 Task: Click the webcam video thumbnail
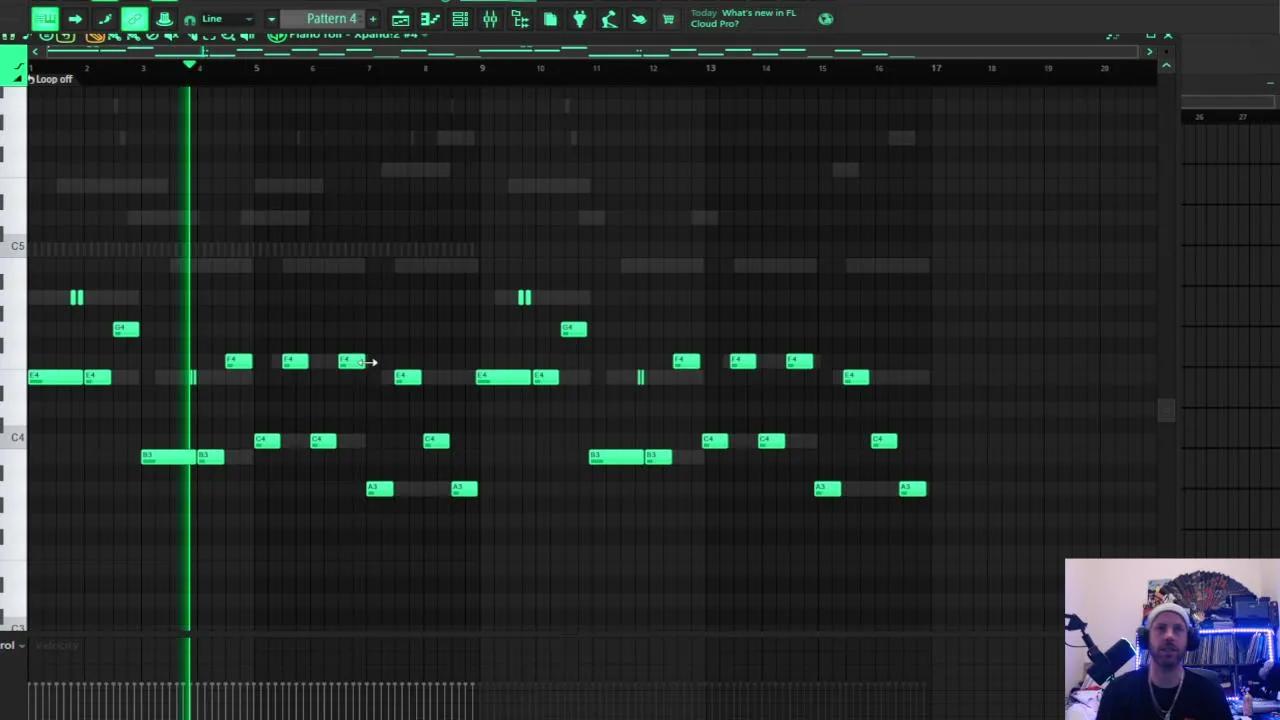tap(1172, 639)
